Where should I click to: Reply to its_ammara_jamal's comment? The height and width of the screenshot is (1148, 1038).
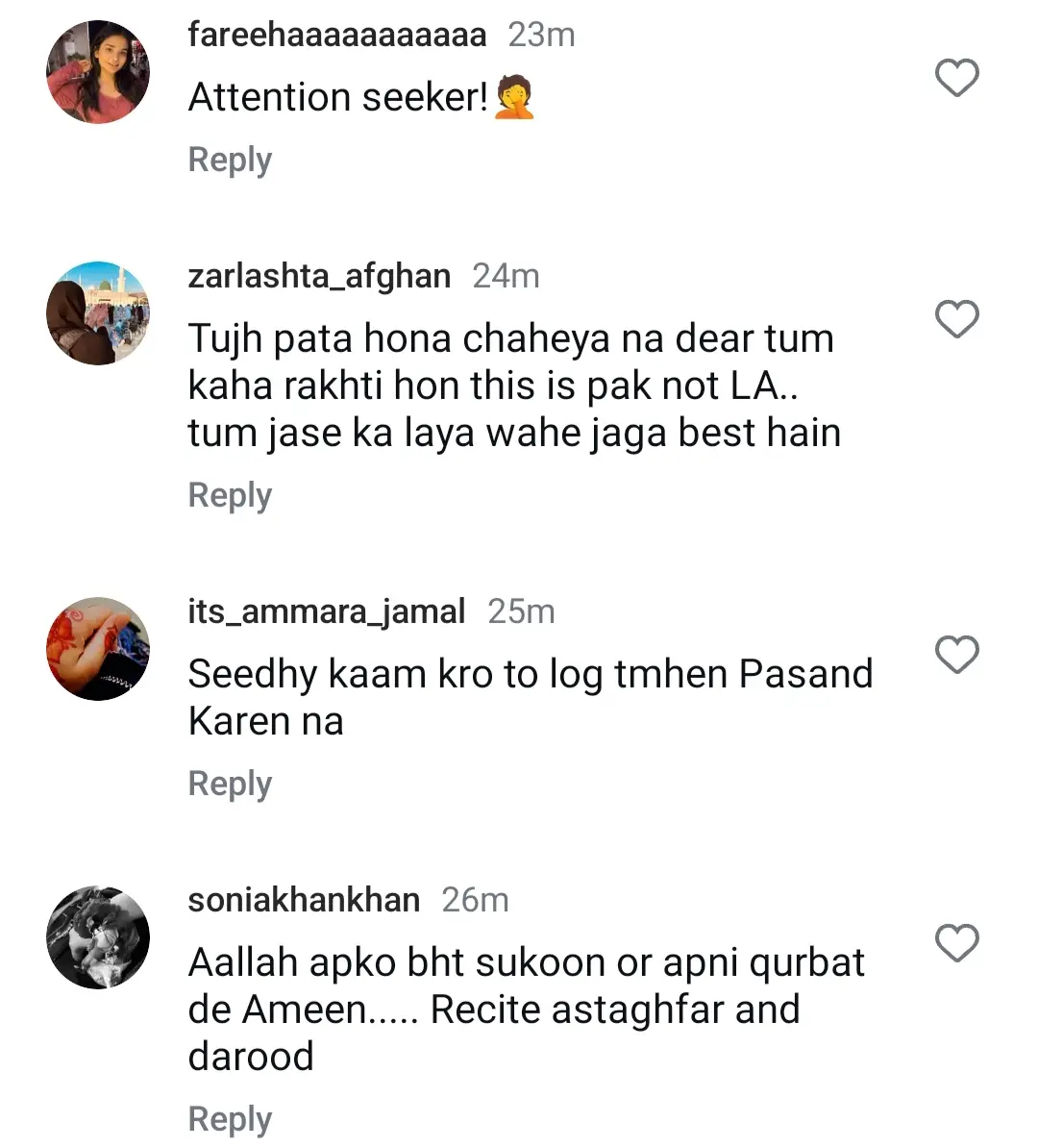click(230, 784)
